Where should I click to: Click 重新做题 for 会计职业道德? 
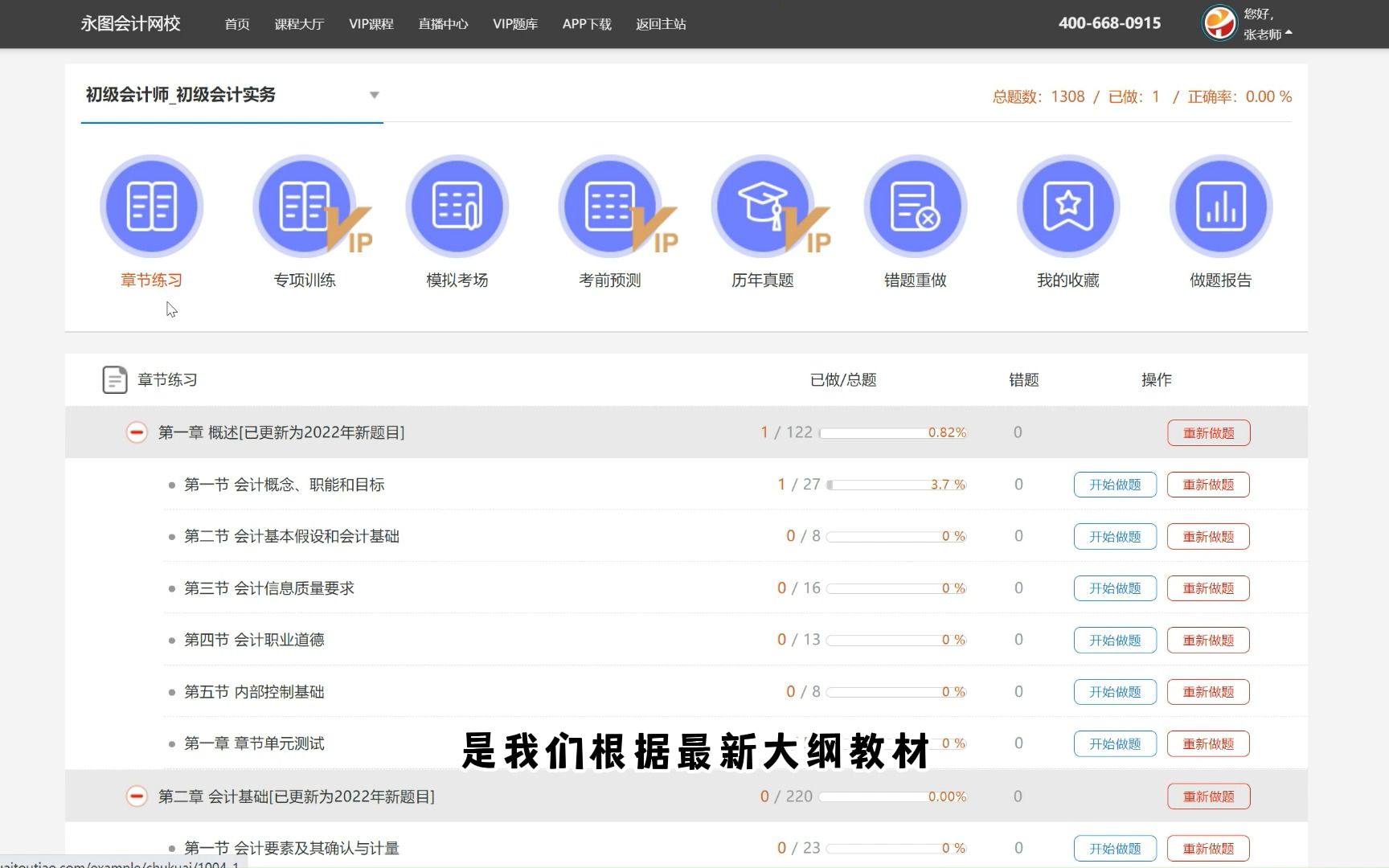point(1208,640)
